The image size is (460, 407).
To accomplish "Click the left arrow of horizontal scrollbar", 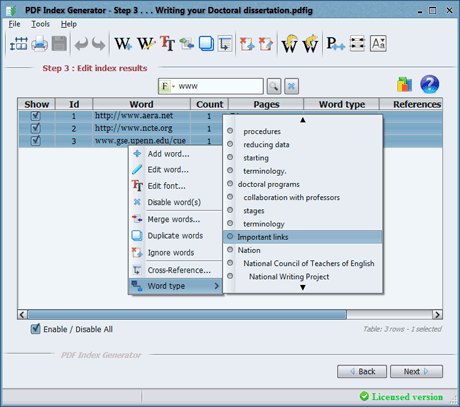I will point(22,315).
